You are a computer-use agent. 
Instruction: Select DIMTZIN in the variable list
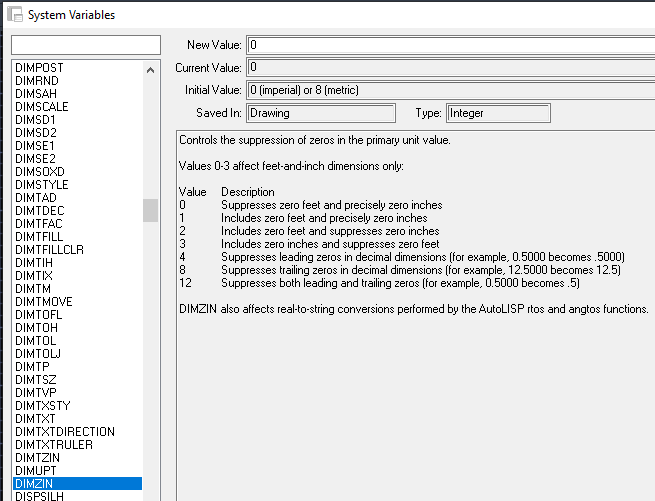(77, 458)
